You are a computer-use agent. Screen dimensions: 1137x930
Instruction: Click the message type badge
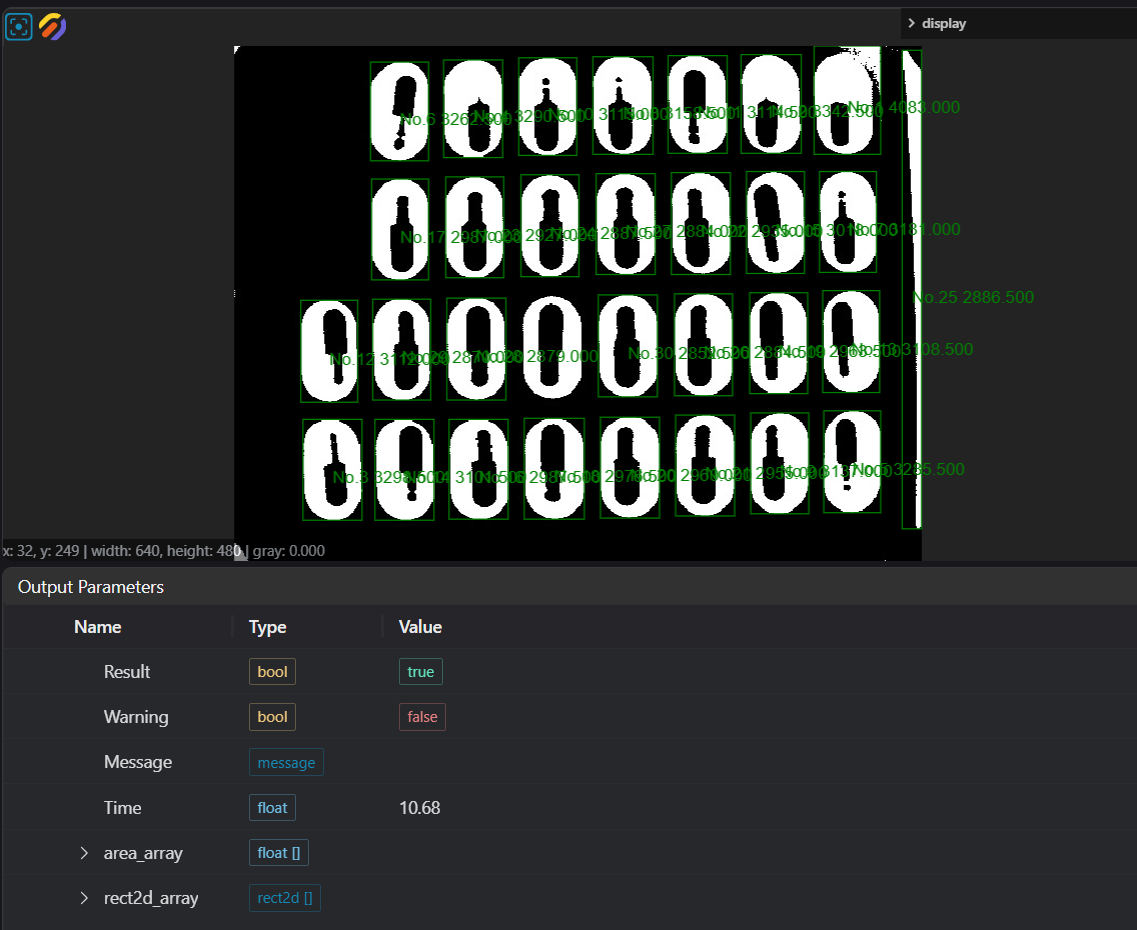286,763
